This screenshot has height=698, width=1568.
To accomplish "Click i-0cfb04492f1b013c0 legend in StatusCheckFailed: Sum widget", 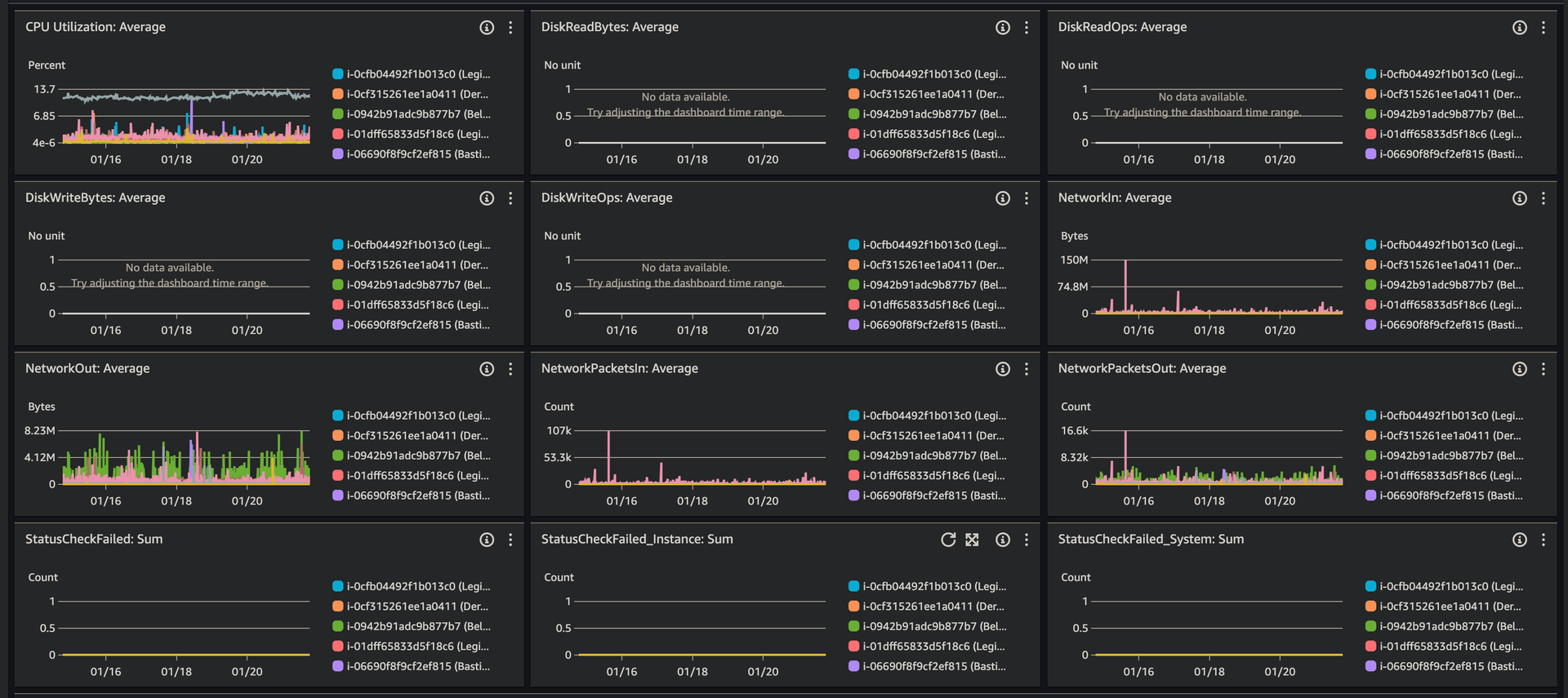I will [412, 586].
